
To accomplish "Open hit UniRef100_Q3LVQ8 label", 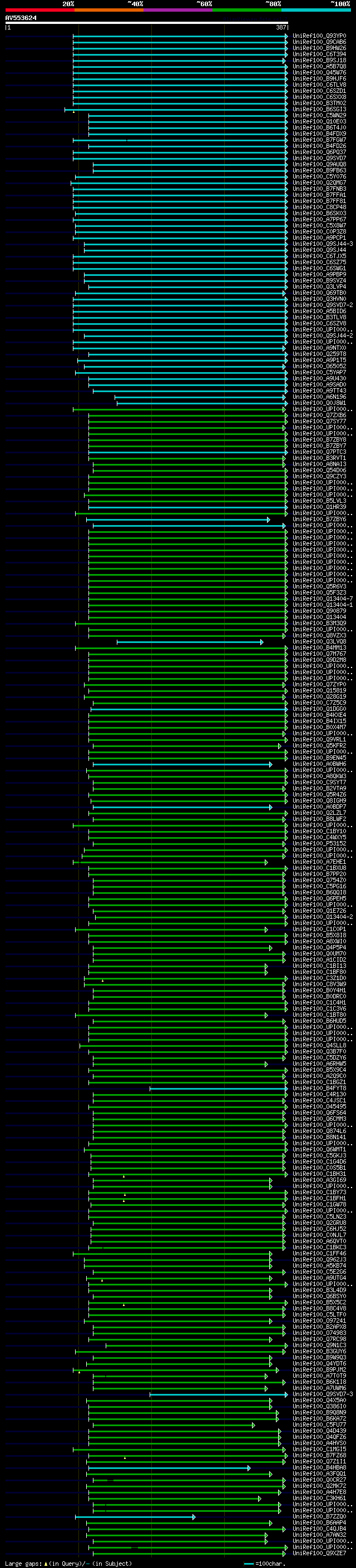I will [319, 641].
